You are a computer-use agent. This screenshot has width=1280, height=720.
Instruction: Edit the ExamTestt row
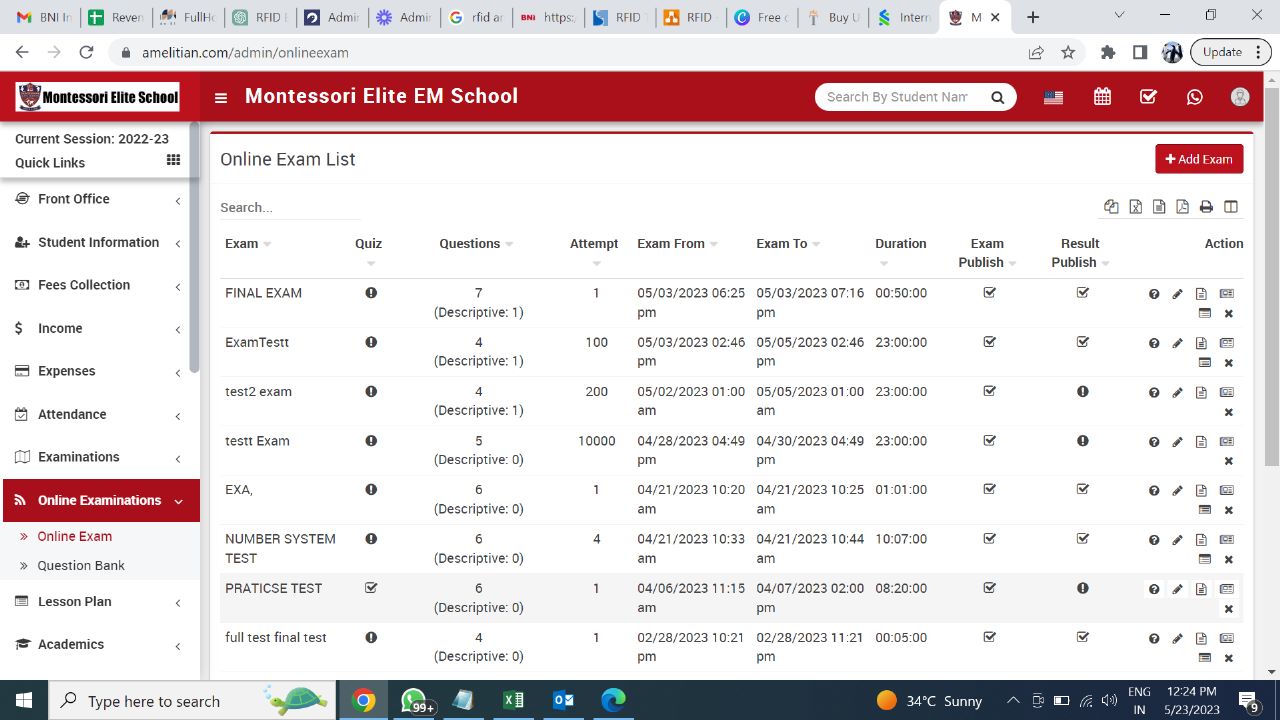[1178, 343]
